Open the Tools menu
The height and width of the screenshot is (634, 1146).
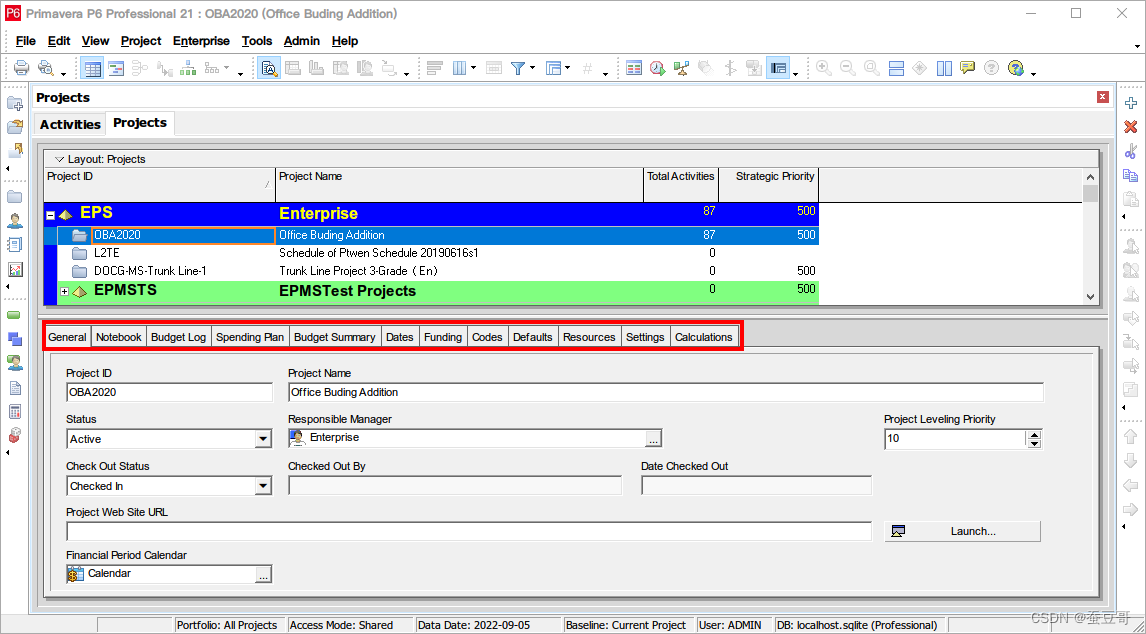point(257,41)
